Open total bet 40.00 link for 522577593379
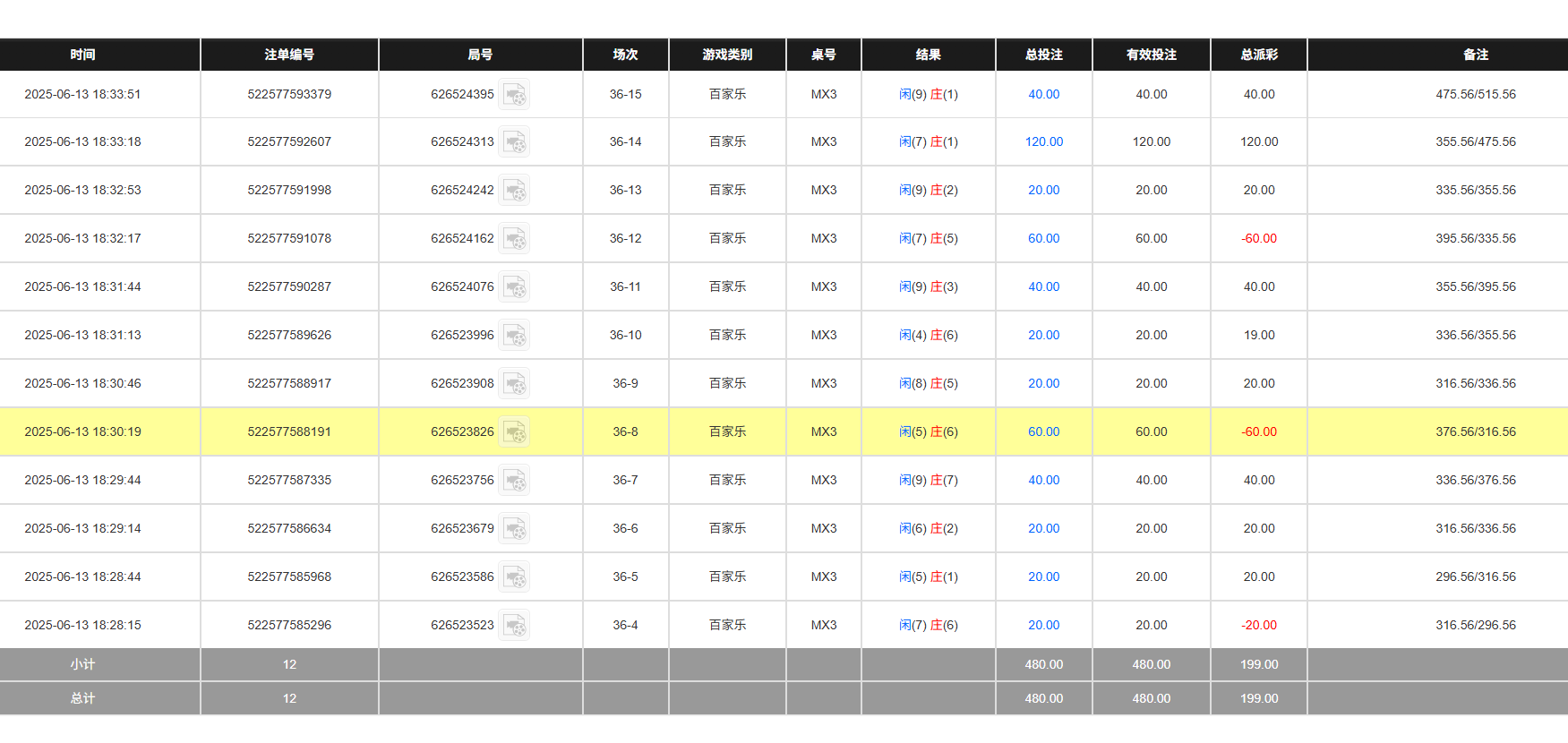1568x743 pixels. click(1044, 94)
